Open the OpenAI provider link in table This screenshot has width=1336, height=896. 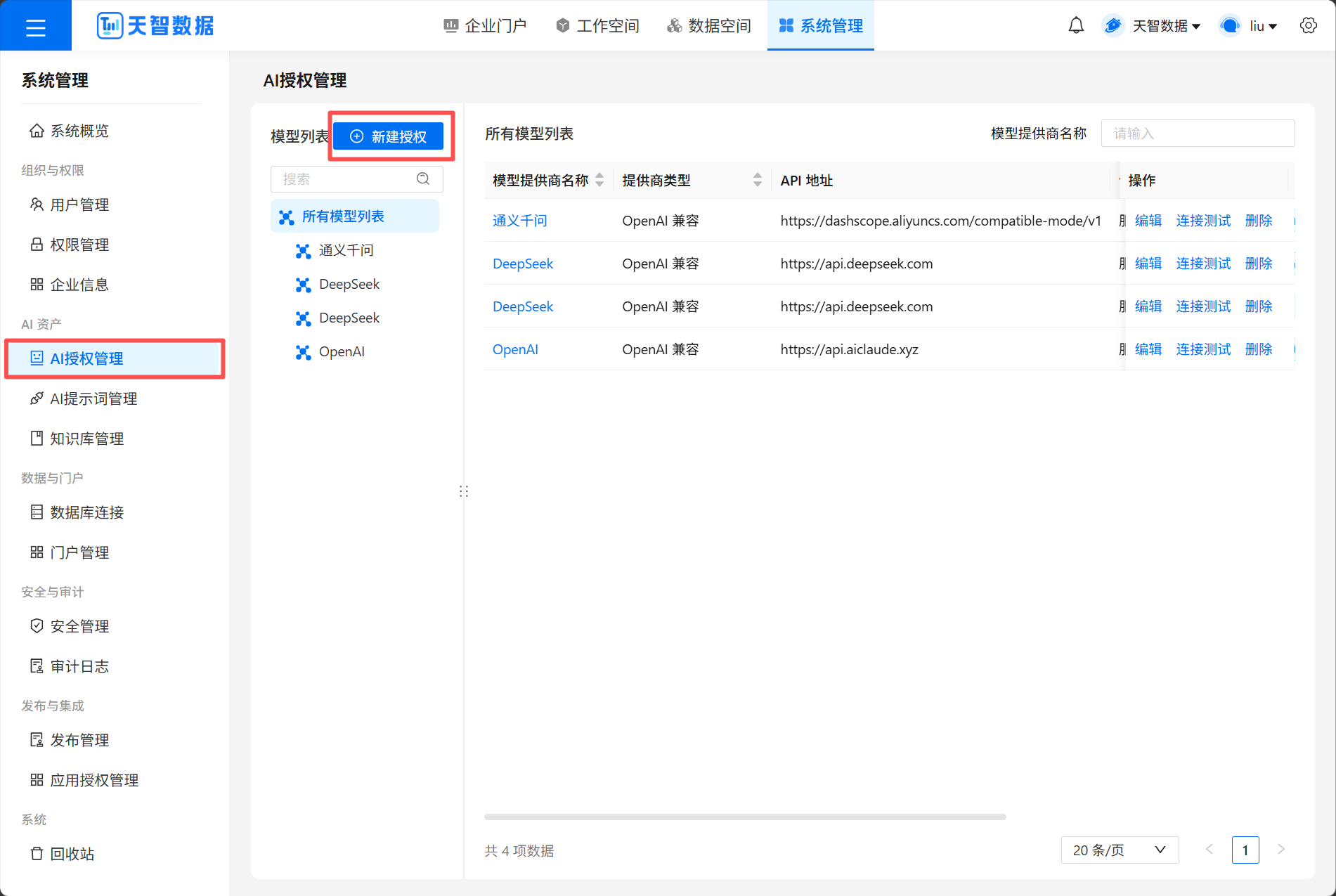tap(515, 349)
